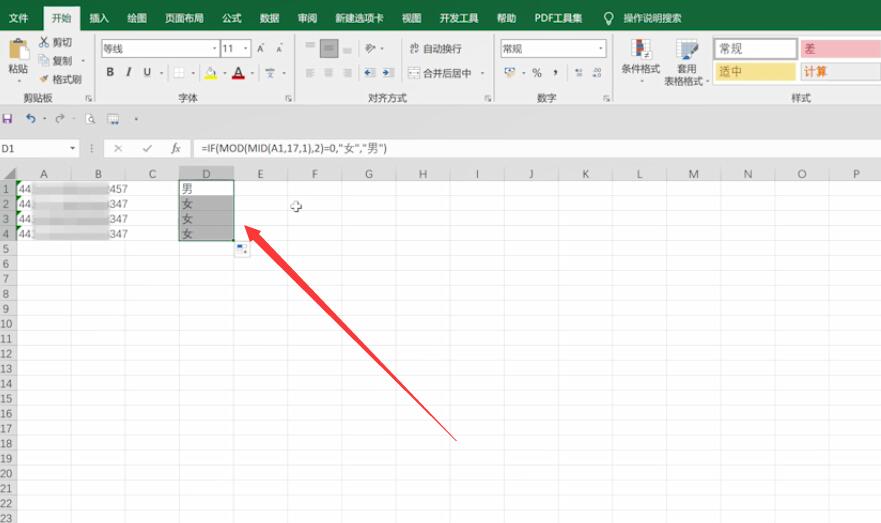Viewport: 881px width, 523px height.
Task: Open the font size dropdown
Action: tap(246, 49)
